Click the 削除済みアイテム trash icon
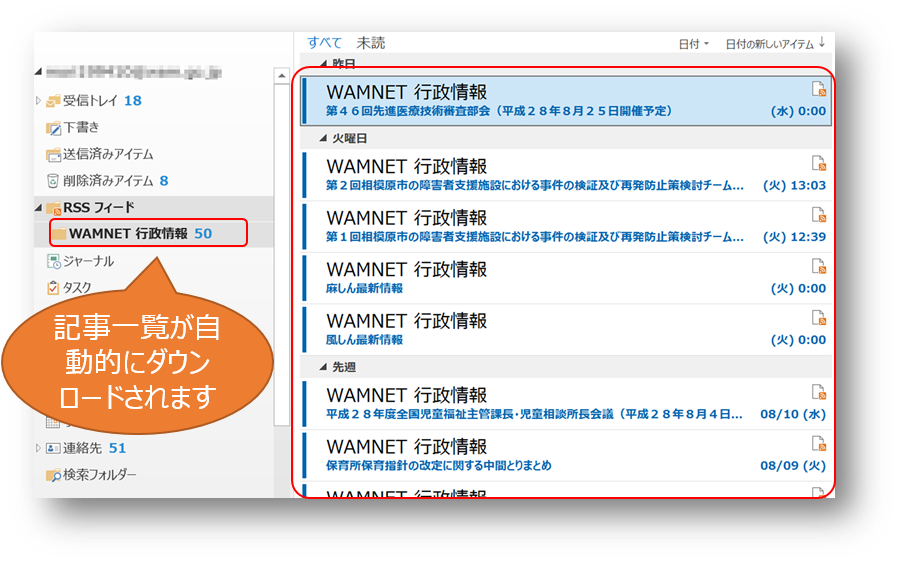This screenshot has width=900, height=563. coord(53,181)
